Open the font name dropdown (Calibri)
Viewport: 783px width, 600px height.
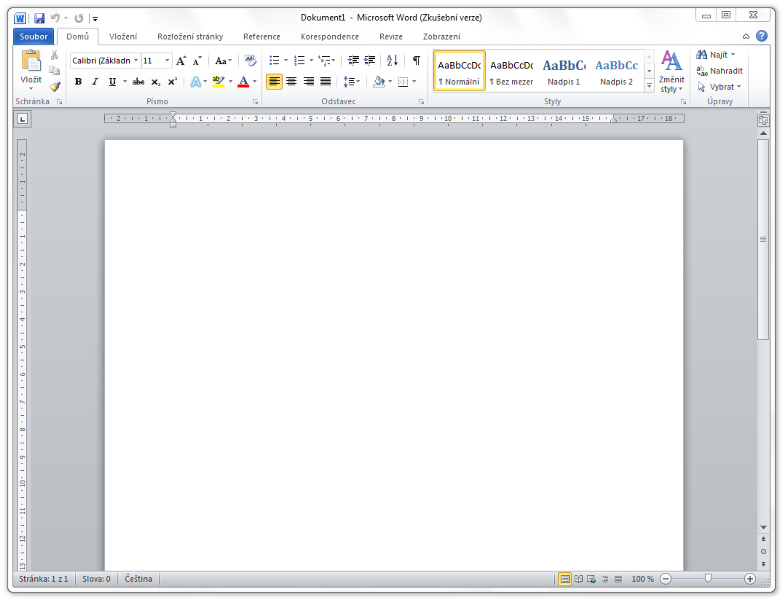click(x=136, y=60)
